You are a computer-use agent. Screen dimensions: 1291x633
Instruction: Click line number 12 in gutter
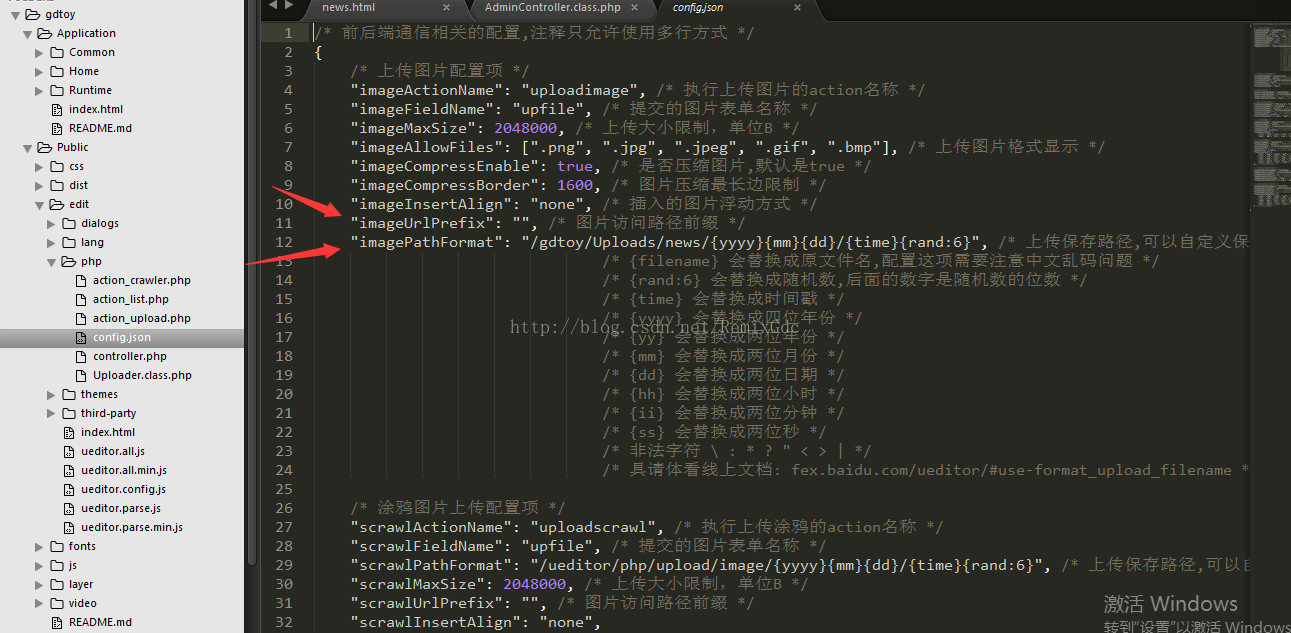(x=285, y=242)
